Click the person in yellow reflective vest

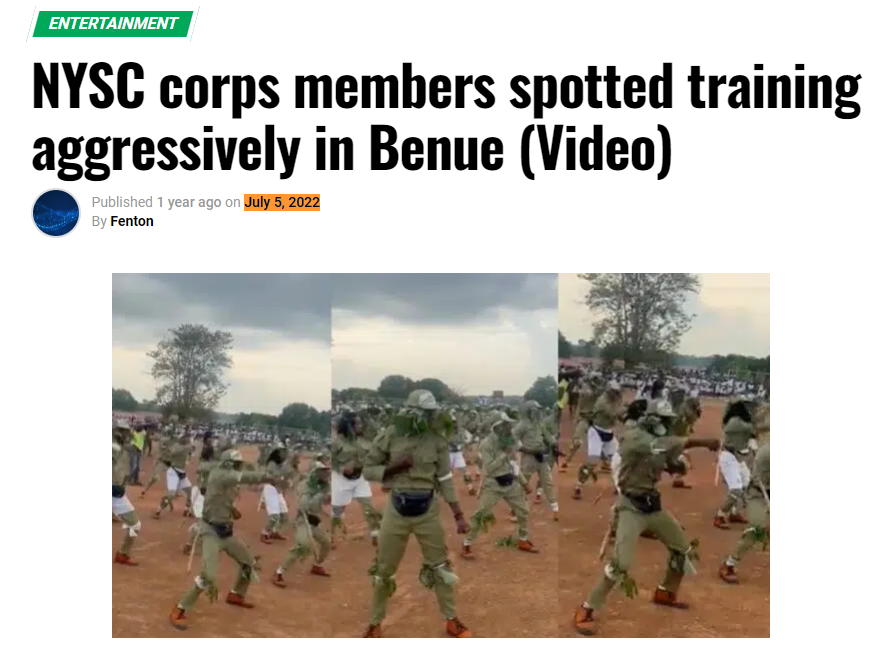click(x=136, y=453)
